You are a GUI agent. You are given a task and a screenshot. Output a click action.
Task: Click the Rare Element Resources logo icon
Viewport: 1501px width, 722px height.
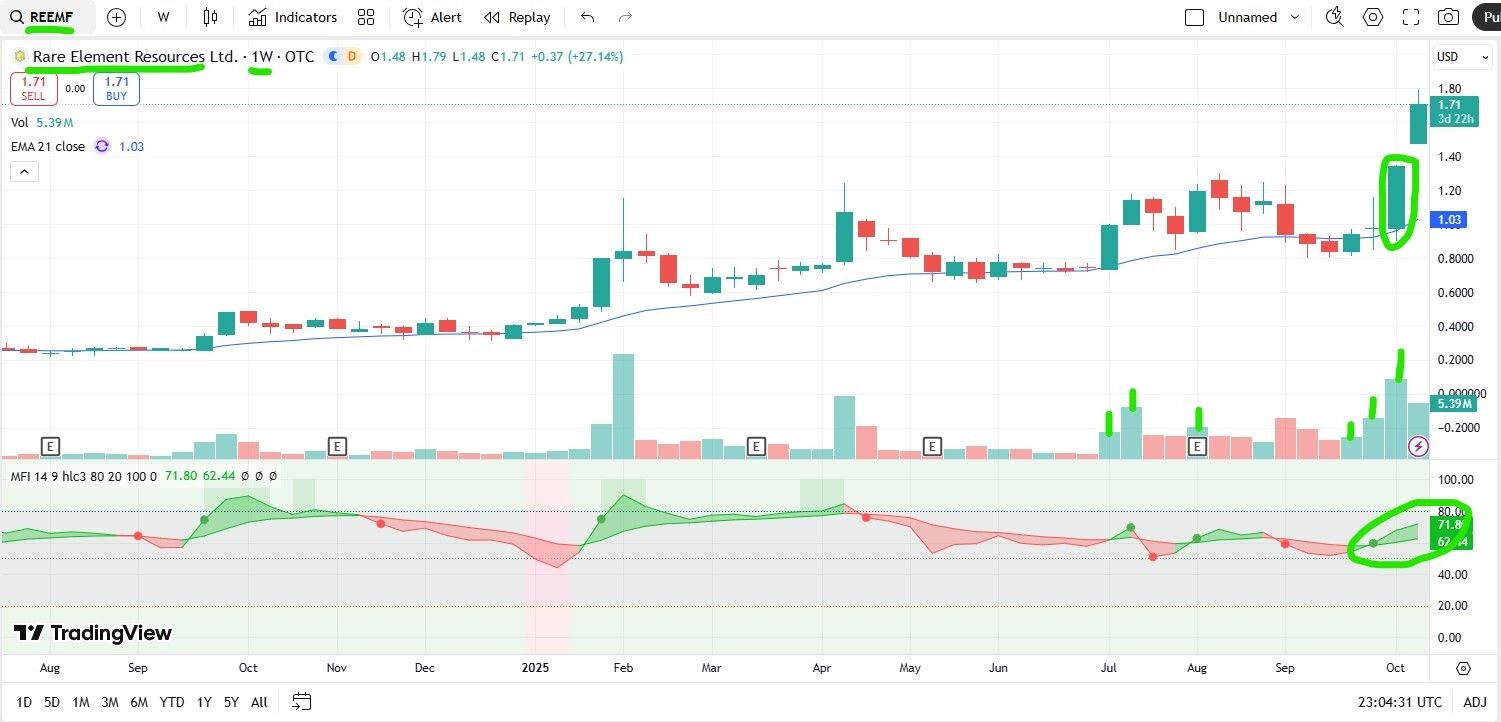coord(20,57)
